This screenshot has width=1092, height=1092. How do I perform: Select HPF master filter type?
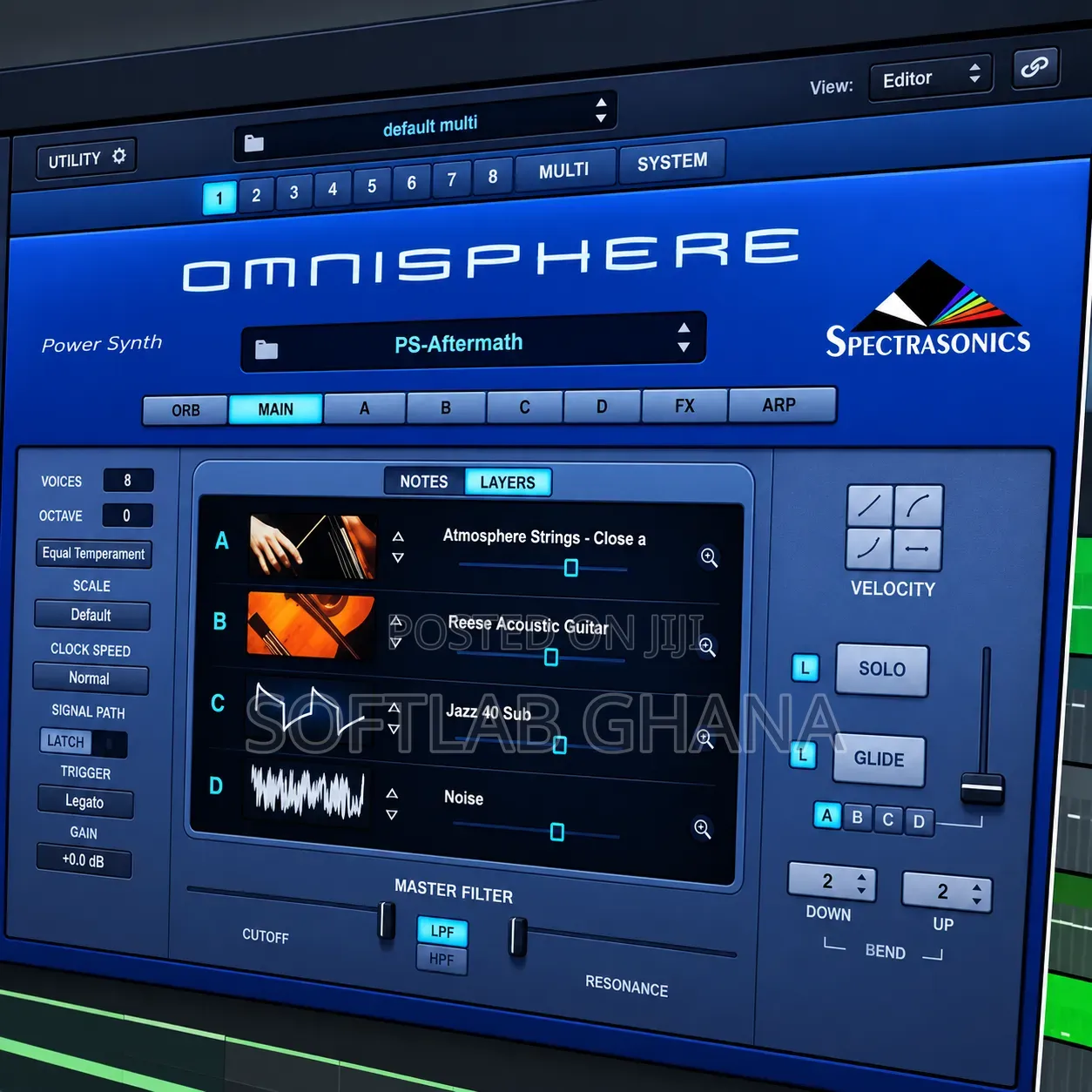point(442,960)
